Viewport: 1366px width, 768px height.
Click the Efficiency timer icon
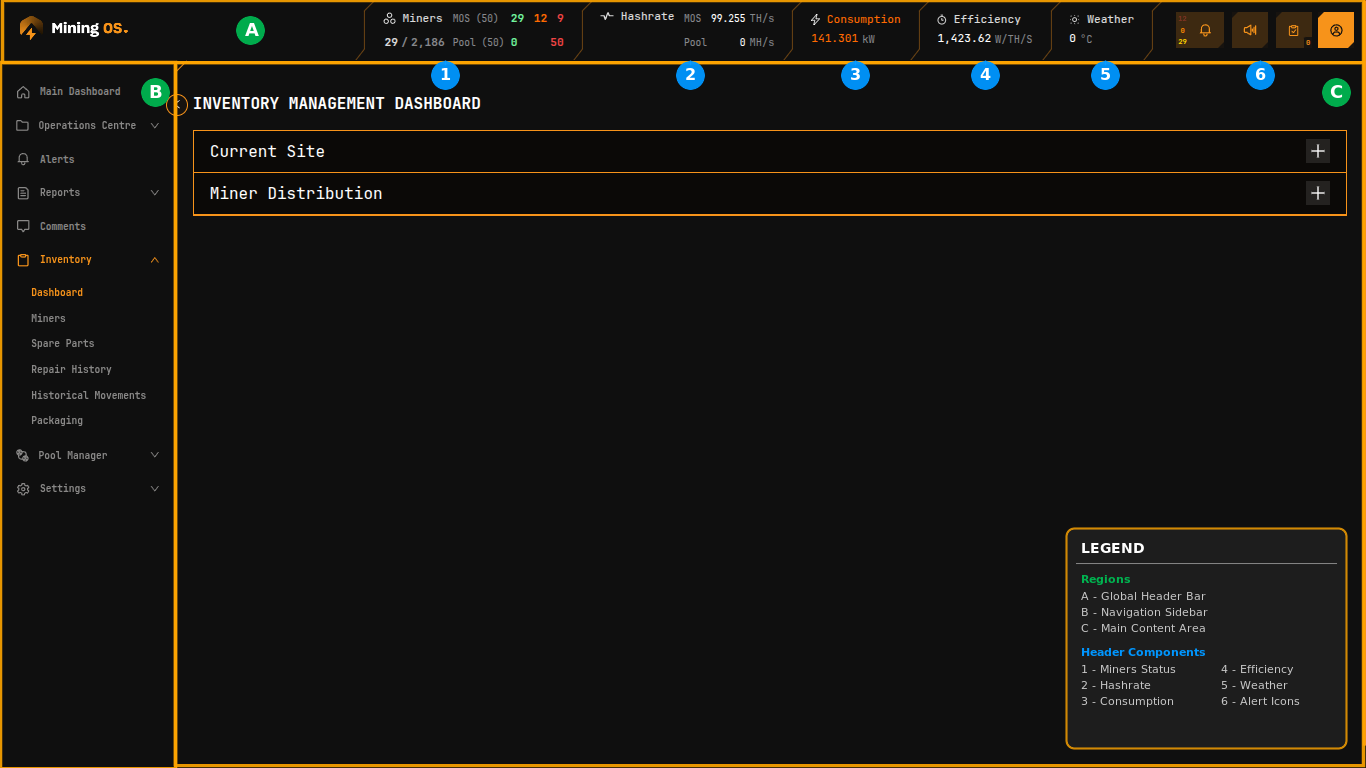pos(939,19)
